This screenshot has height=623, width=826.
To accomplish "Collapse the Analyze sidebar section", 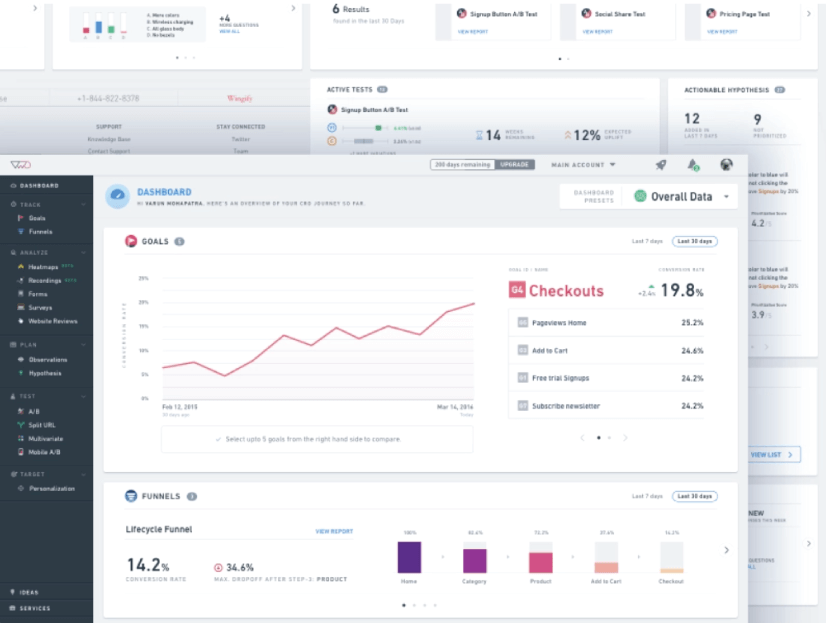I will [x=83, y=253].
